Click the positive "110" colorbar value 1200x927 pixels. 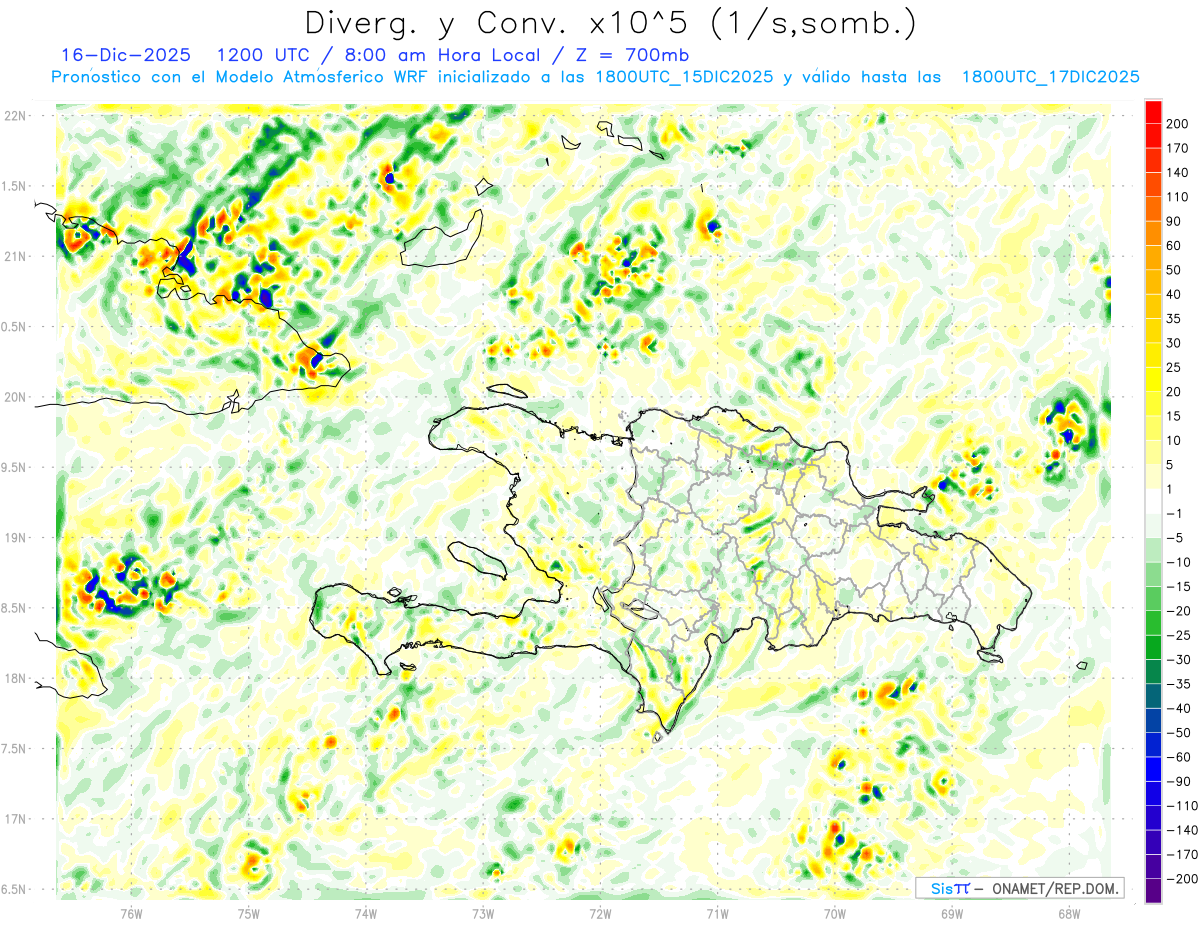click(1178, 197)
